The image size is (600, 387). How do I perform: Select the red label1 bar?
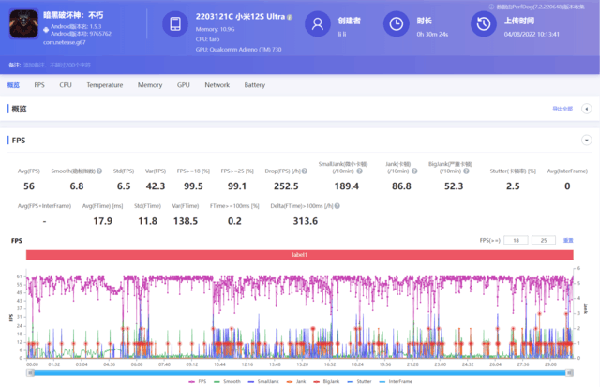pos(300,255)
